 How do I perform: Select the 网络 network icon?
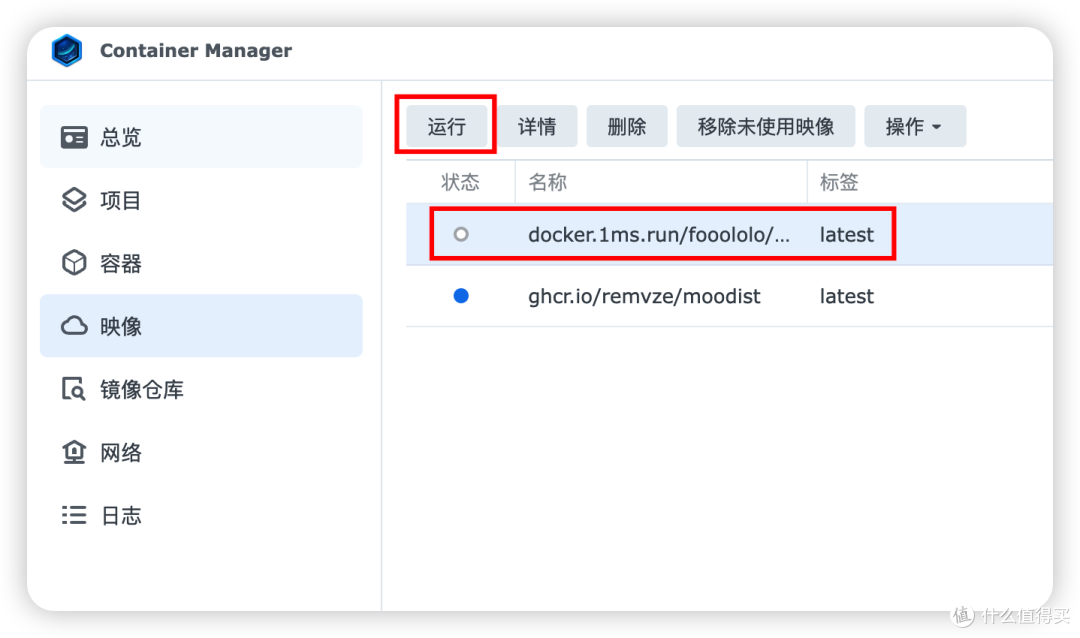tap(74, 453)
